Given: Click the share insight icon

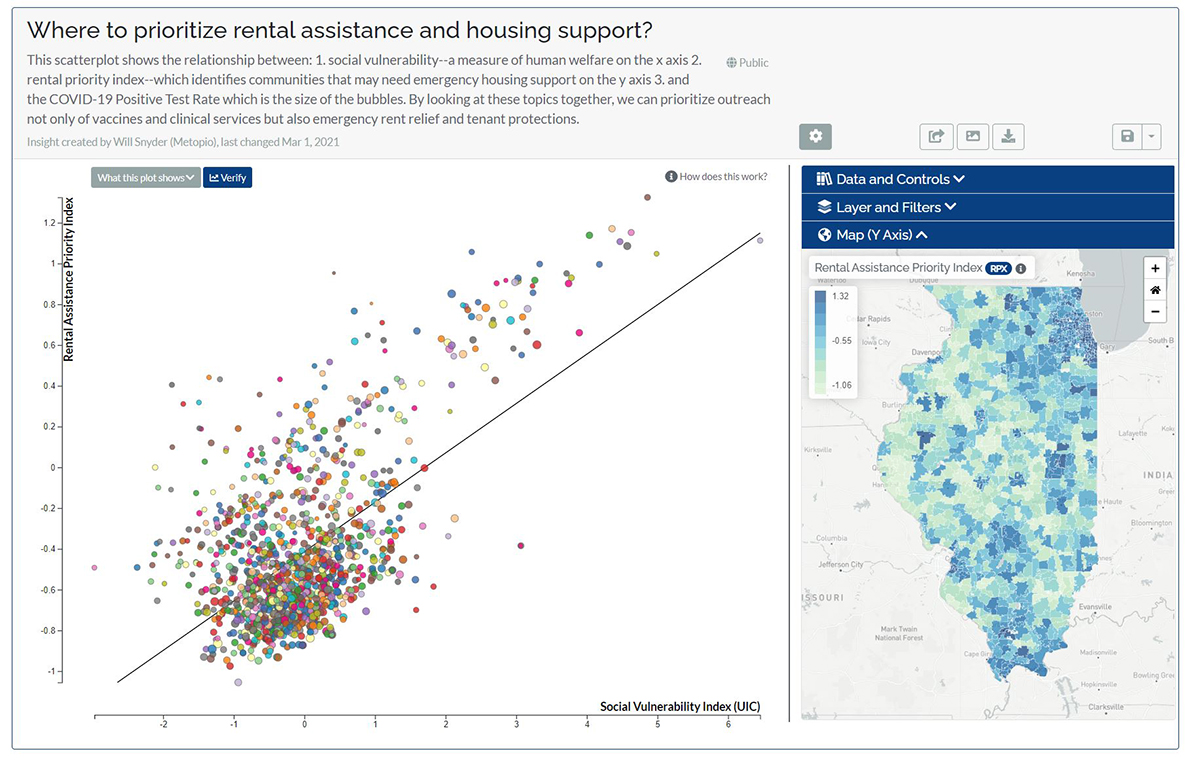Looking at the screenshot, I should click(935, 137).
